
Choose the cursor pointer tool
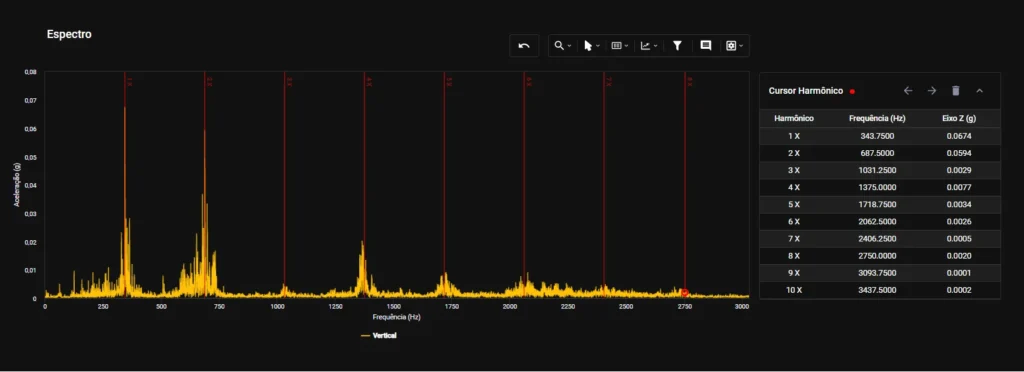[588, 46]
